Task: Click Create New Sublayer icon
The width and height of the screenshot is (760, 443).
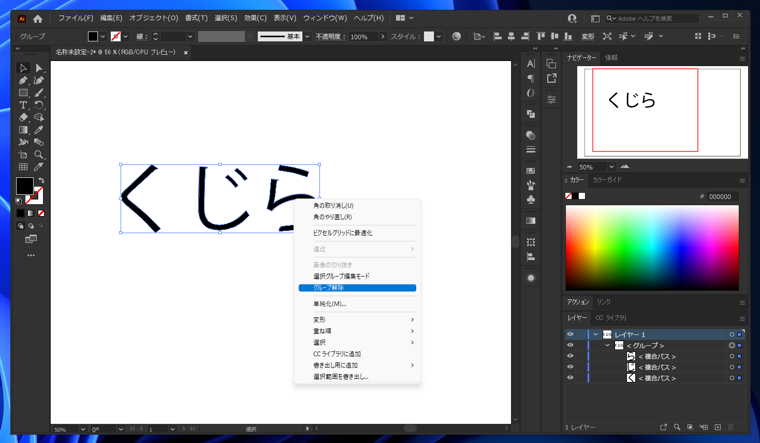Action: tap(704, 427)
